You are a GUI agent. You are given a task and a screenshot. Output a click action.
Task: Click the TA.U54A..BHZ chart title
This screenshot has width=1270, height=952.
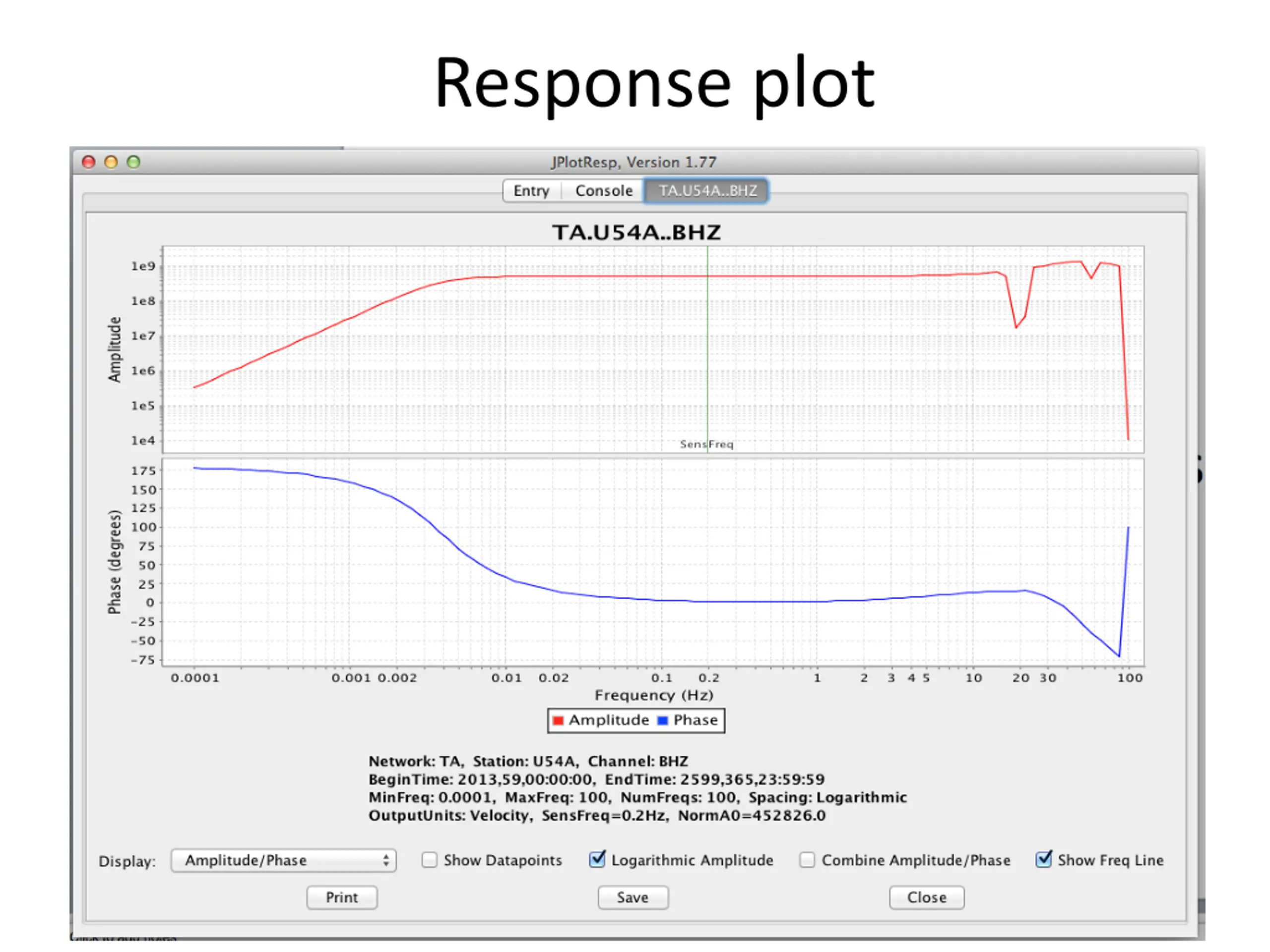[636, 233]
